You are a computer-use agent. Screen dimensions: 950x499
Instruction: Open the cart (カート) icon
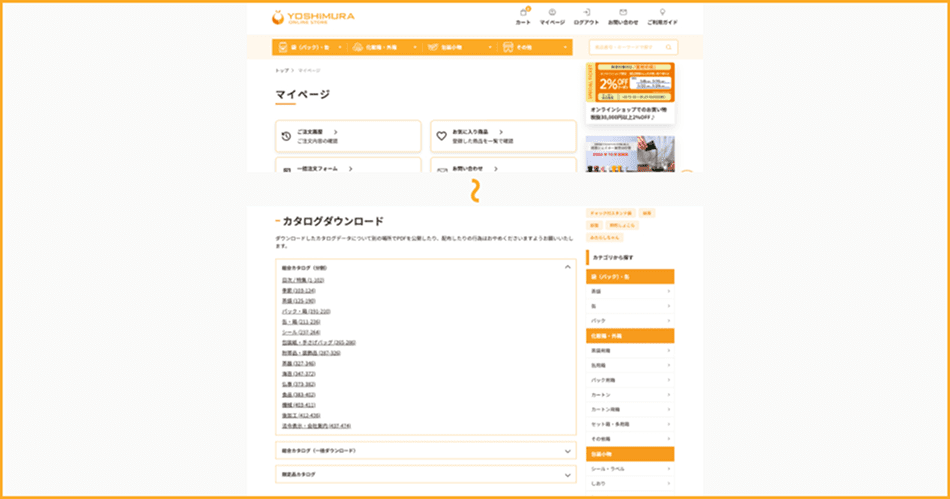coord(523,15)
